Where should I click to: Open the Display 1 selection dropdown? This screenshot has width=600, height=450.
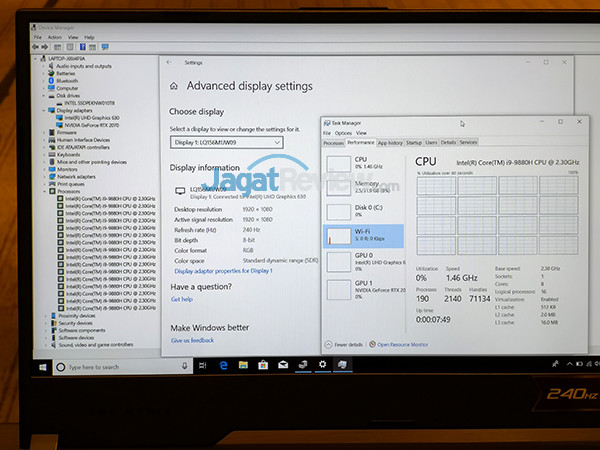point(226,143)
